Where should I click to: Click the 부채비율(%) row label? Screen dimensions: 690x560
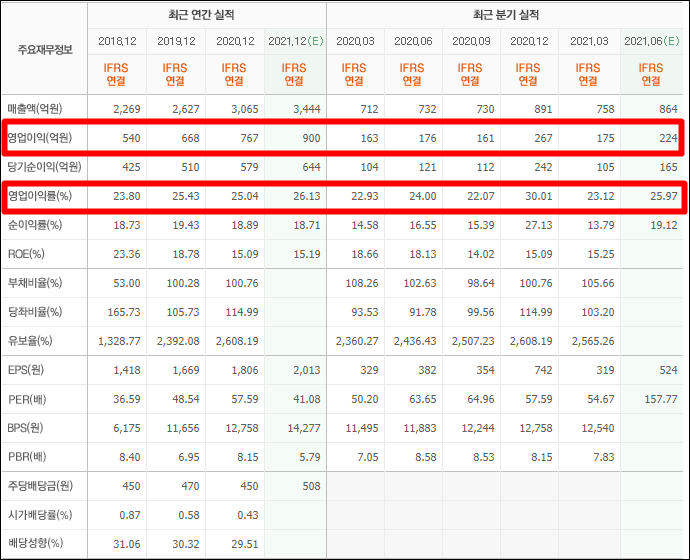pyautogui.click(x=35, y=283)
